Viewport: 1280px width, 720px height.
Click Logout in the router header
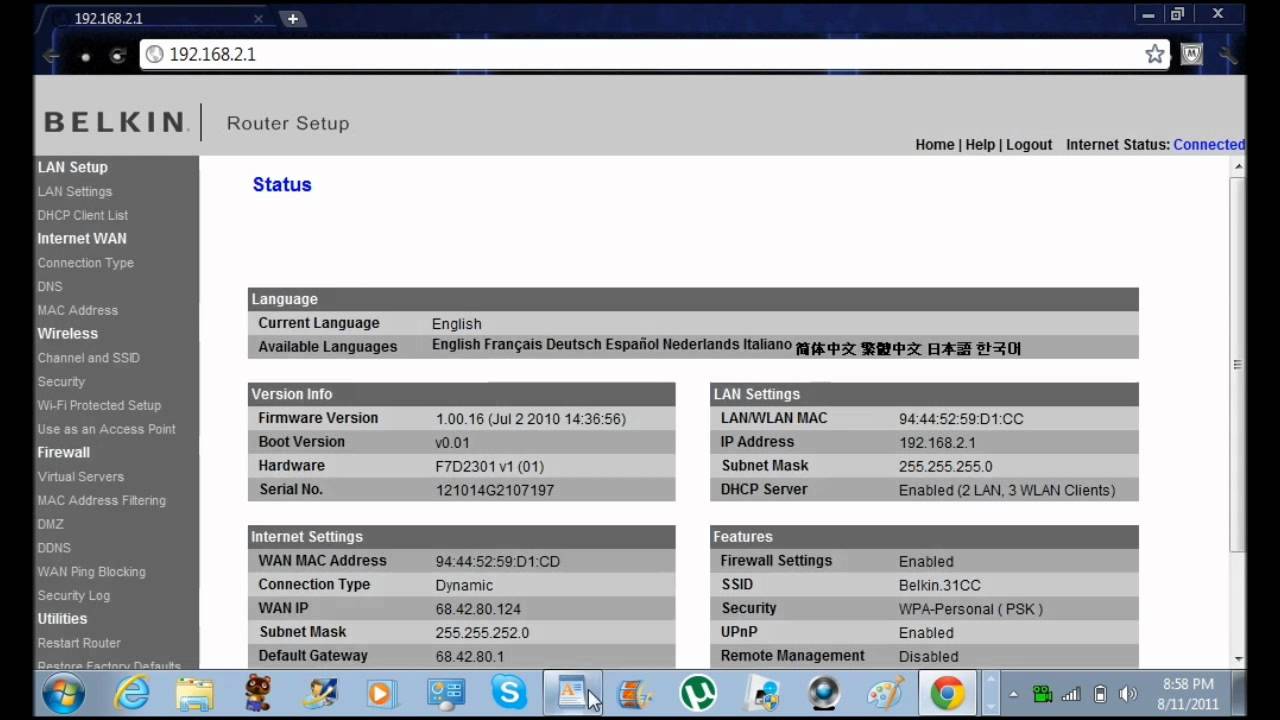click(1029, 145)
